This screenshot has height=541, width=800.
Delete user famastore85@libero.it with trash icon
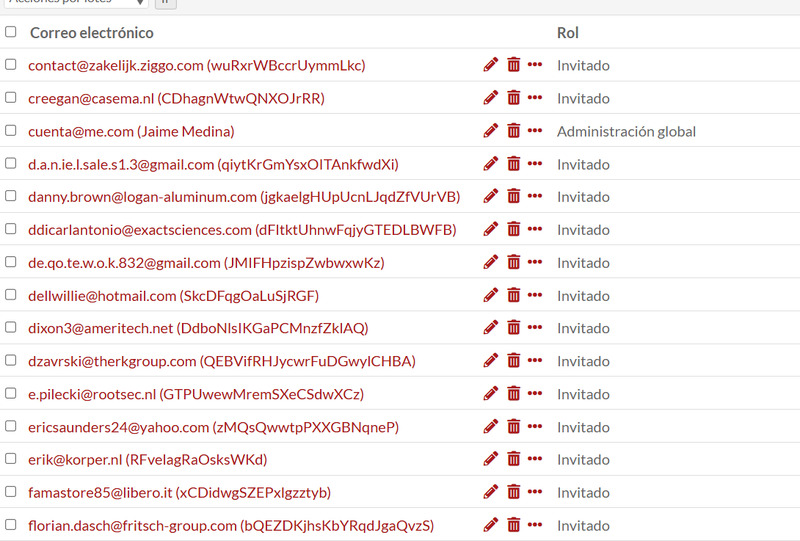[514, 491]
